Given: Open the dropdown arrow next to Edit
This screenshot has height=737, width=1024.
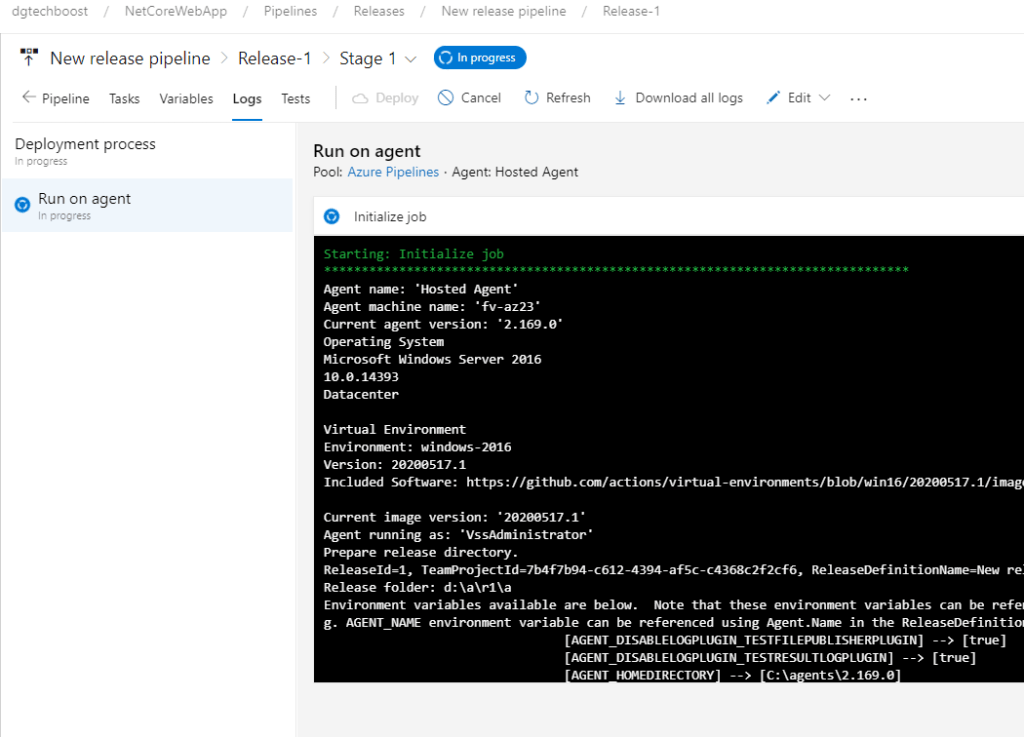Looking at the screenshot, I should tap(824, 98).
